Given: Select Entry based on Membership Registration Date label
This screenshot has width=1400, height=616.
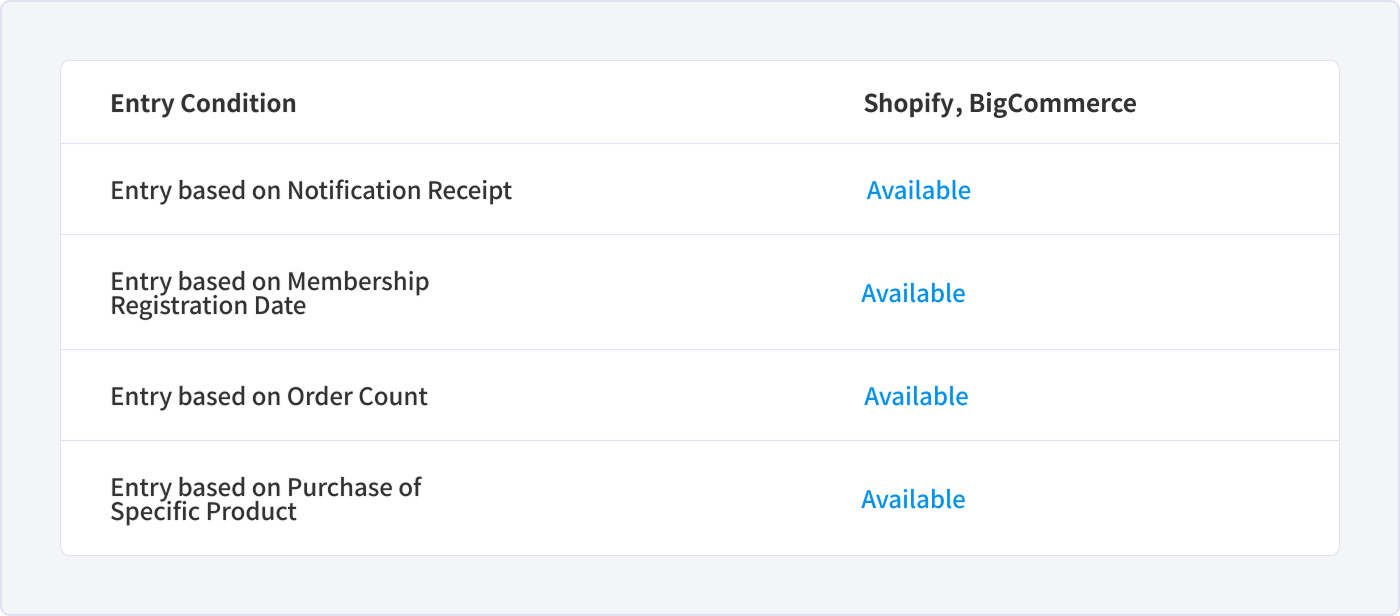Looking at the screenshot, I should [270, 293].
